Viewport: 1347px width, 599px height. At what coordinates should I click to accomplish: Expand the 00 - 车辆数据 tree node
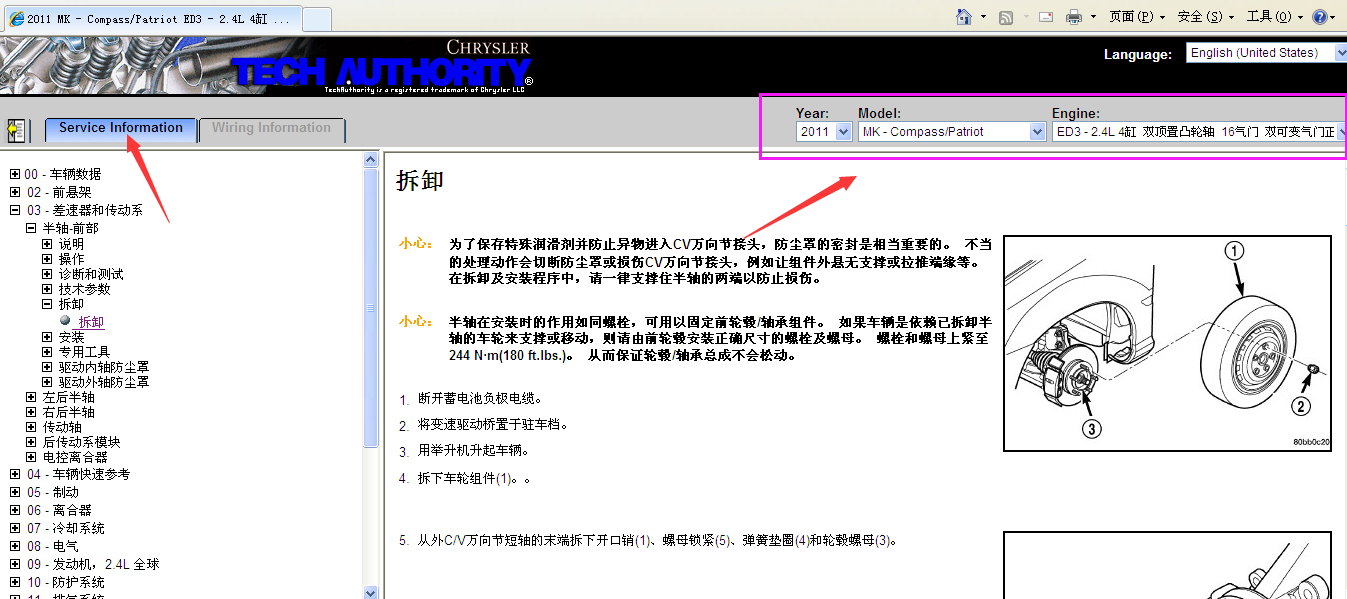pos(15,174)
